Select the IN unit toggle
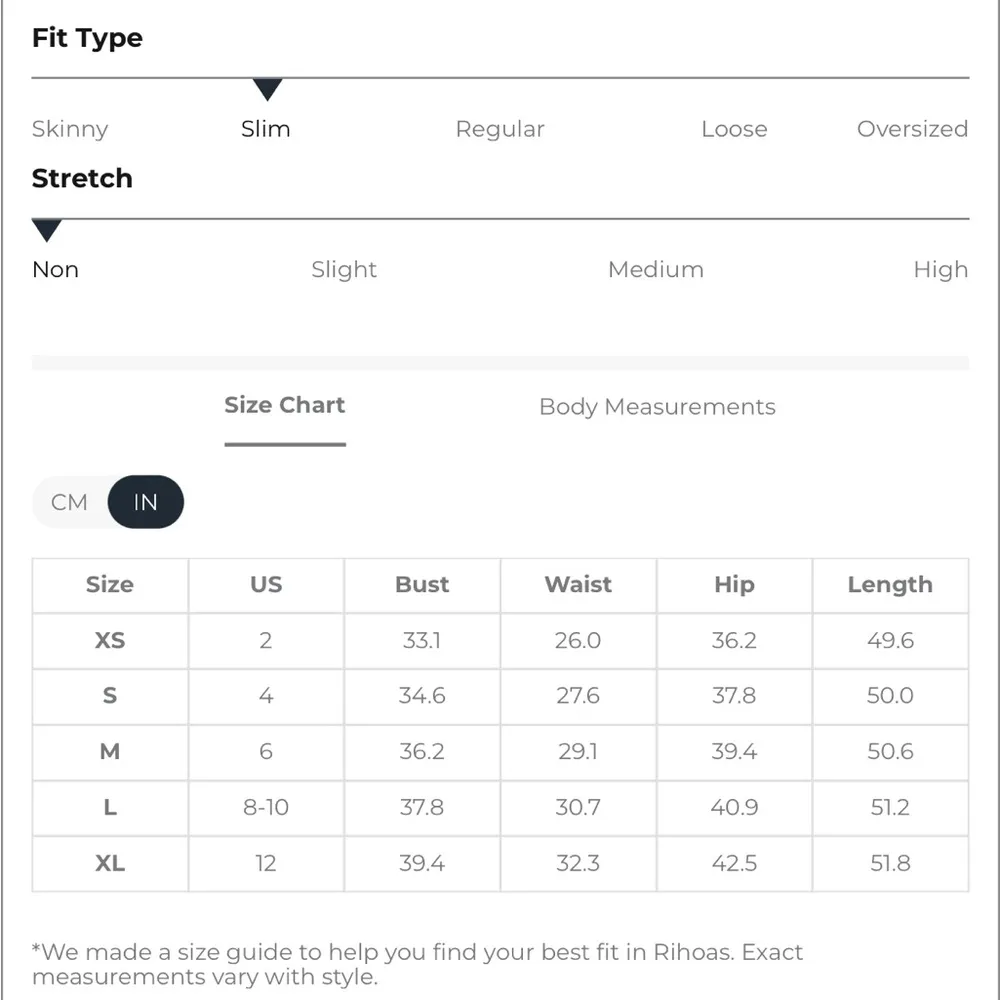The height and width of the screenshot is (1000, 1000). click(x=146, y=502)
